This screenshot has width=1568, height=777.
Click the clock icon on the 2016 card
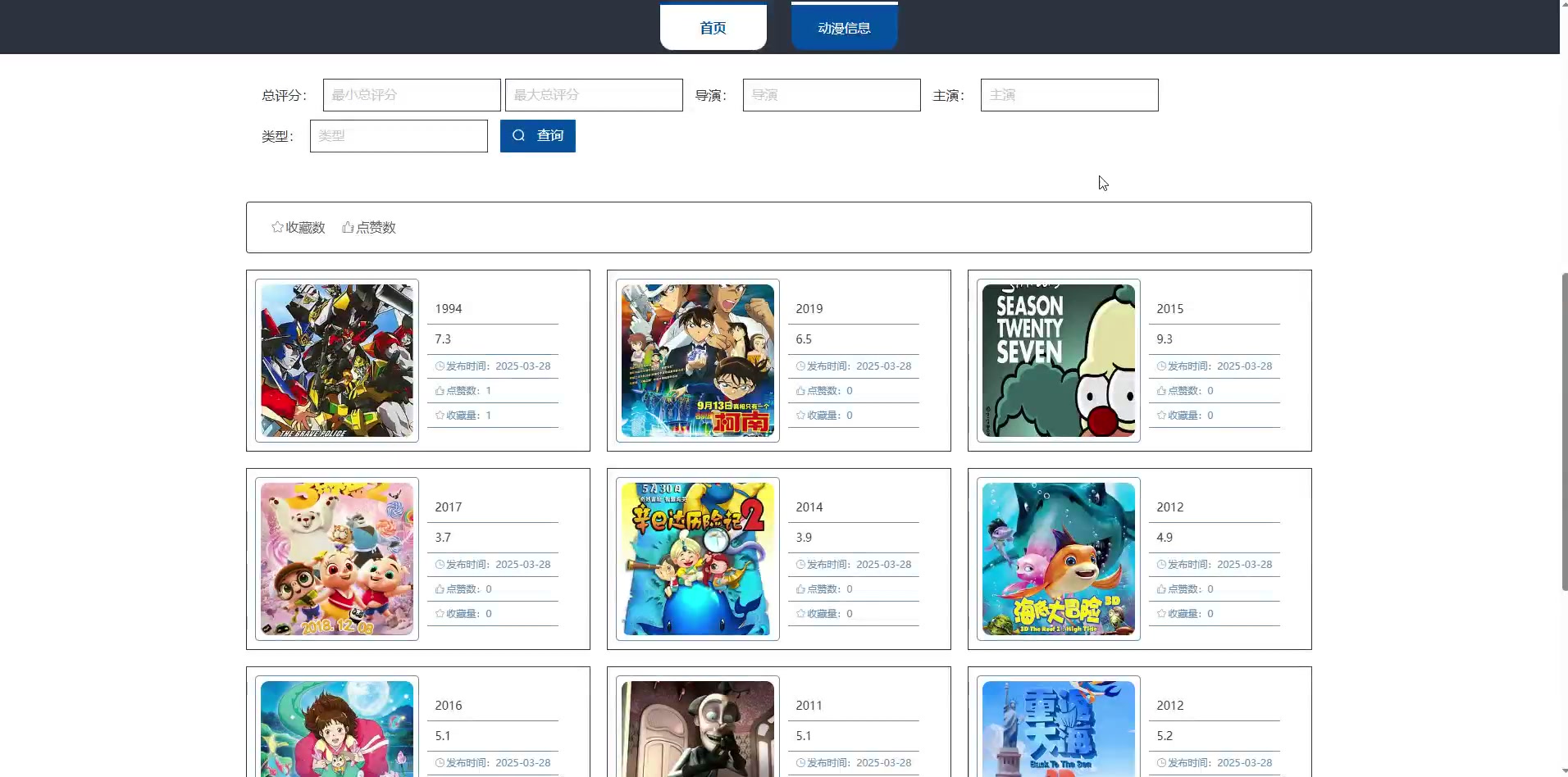[x=440, y=763]
